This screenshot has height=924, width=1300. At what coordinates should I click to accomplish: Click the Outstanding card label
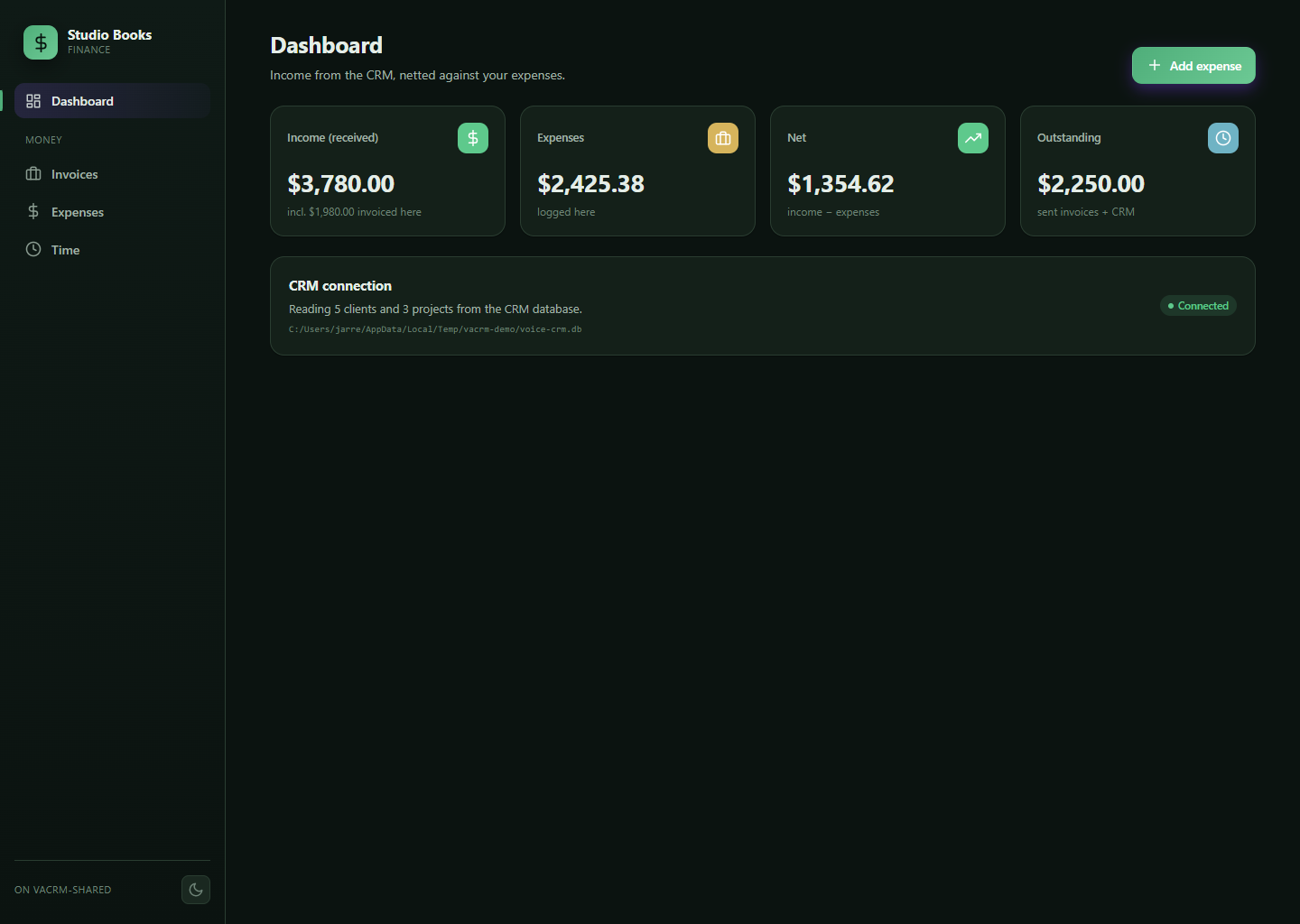(1069, 138)
